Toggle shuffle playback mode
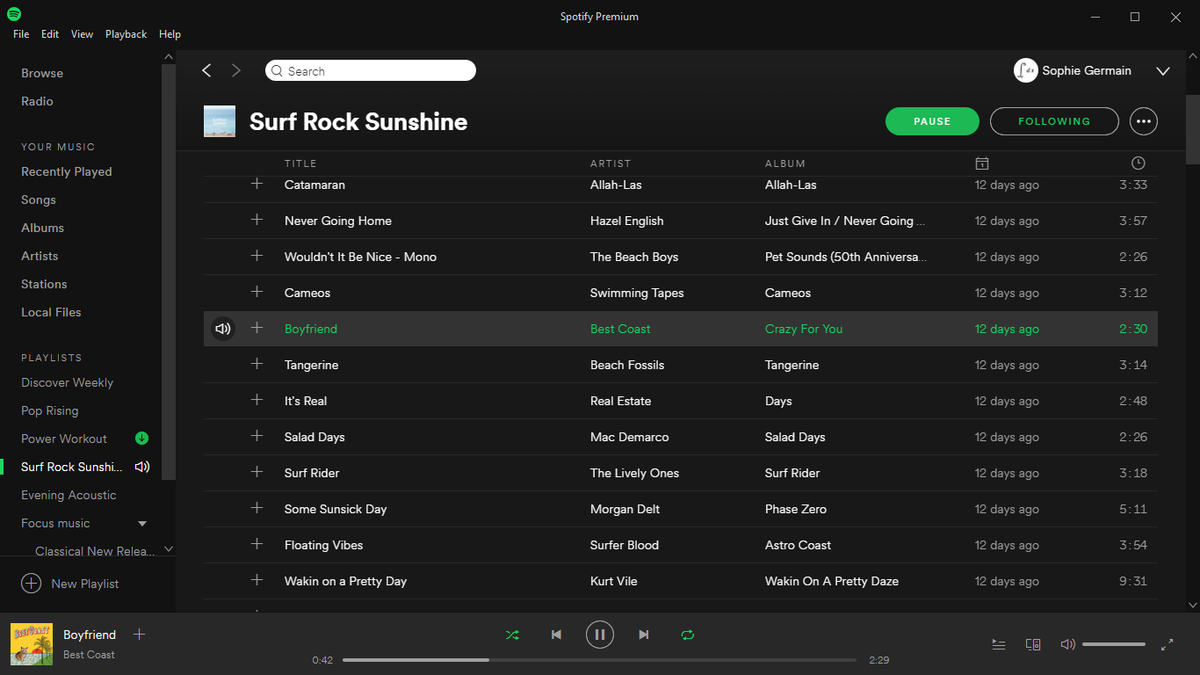Screen dimensions: 1200x675 click(512, 634)
